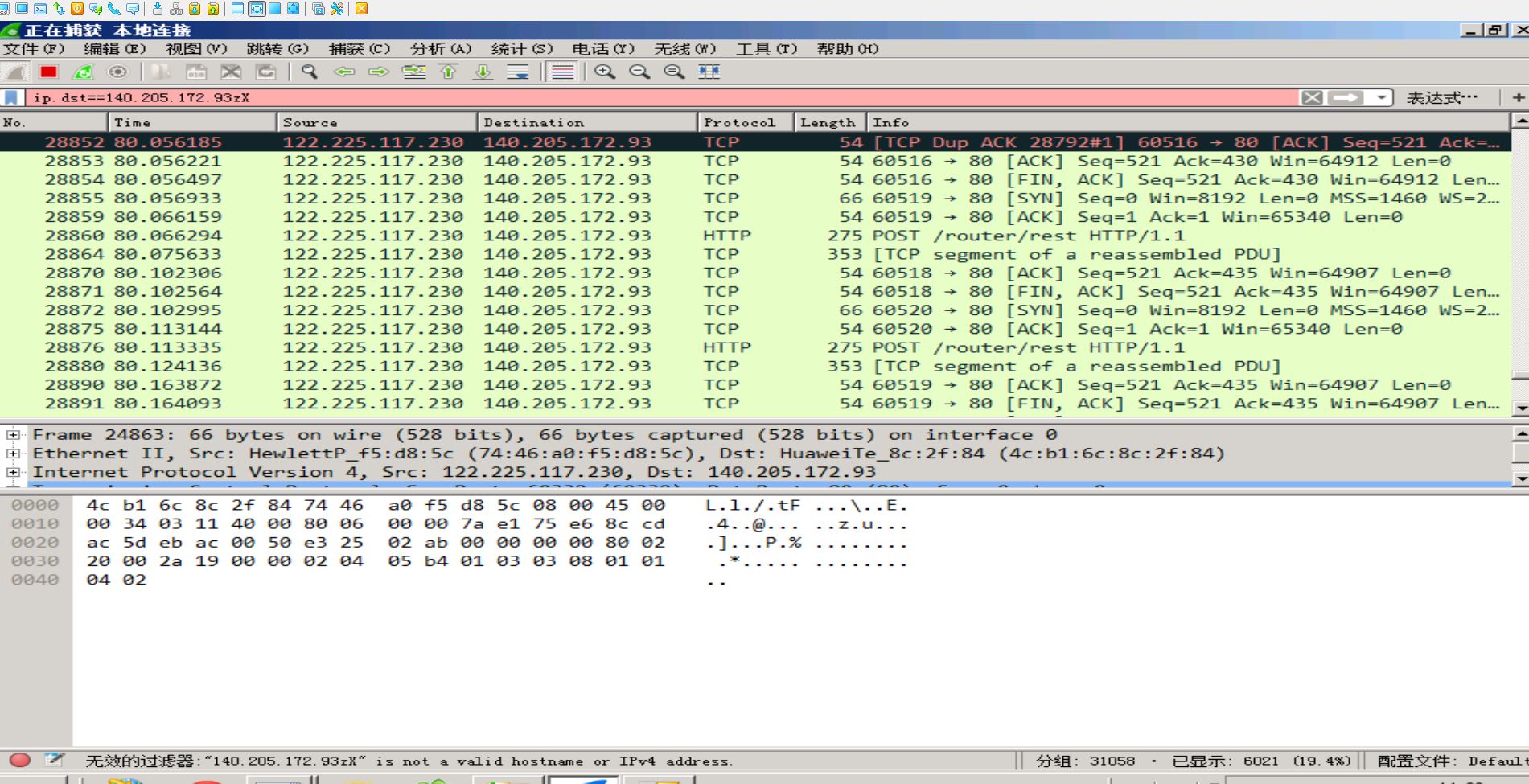Image resolution: width=1529 pixels, height=784 pixels.
Task: Stop the live packet capture
Action: (x=49, y=72)
